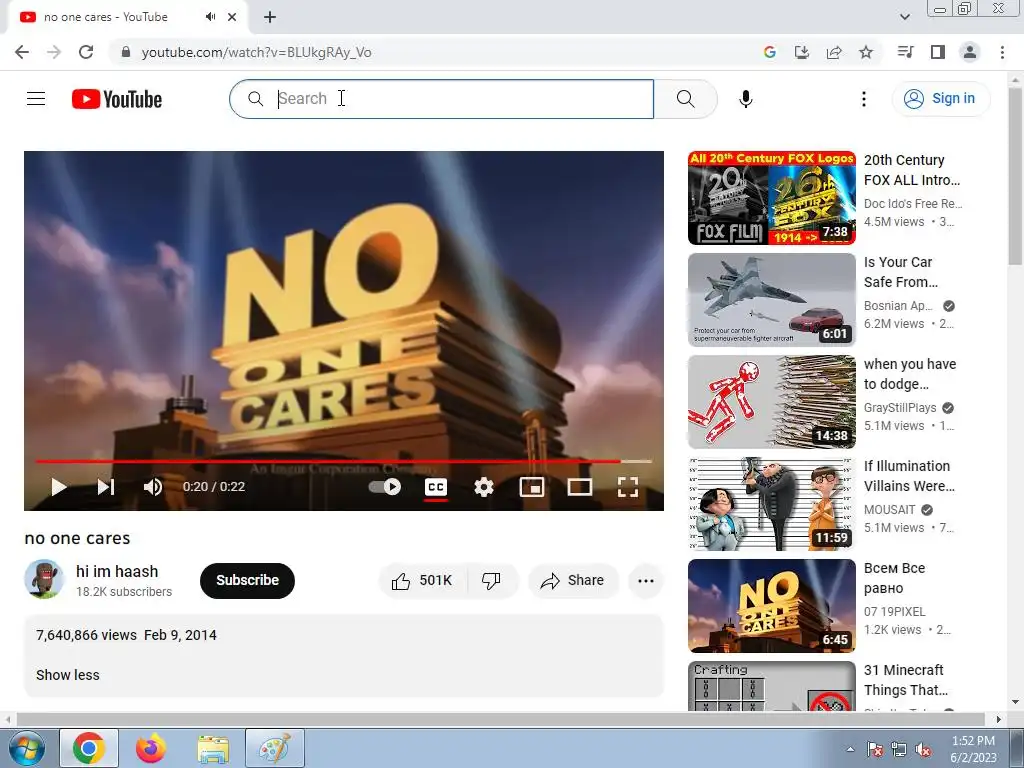This screenshot has width=1024, height=768.
Task: Click the Chrome address bar URL
Action: coord(257,52)
